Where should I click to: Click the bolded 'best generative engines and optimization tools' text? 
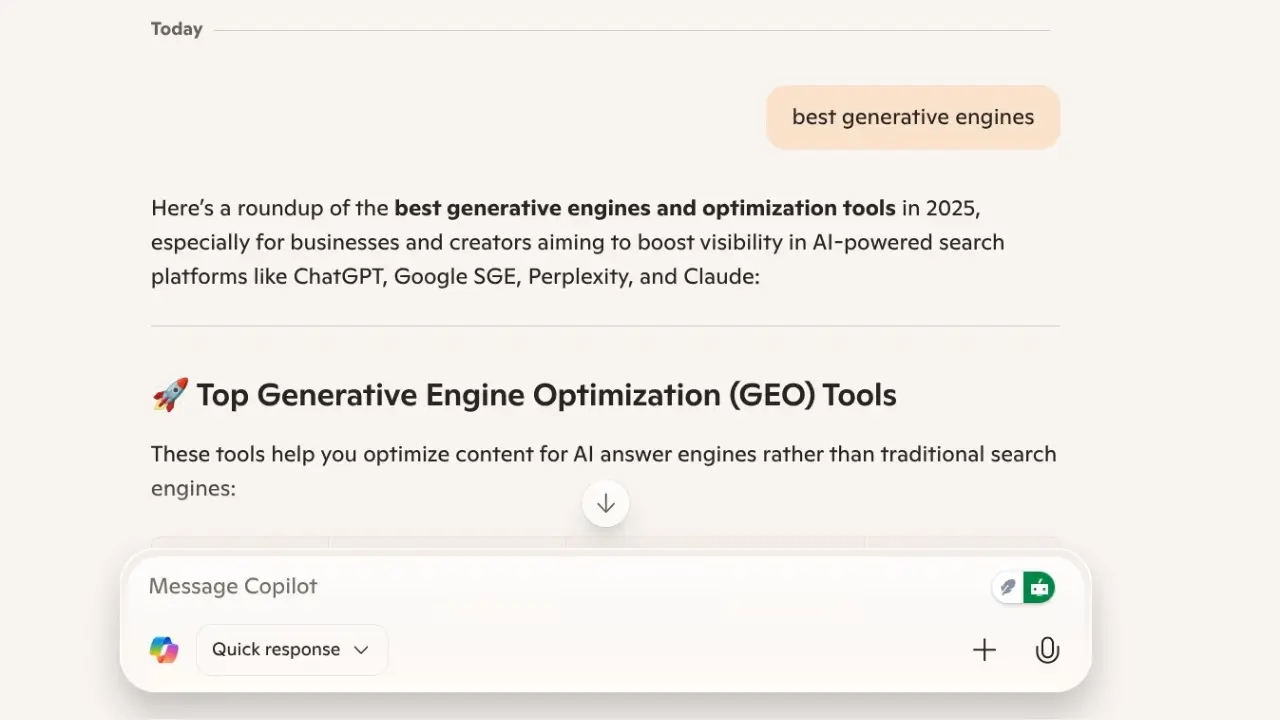644,208
